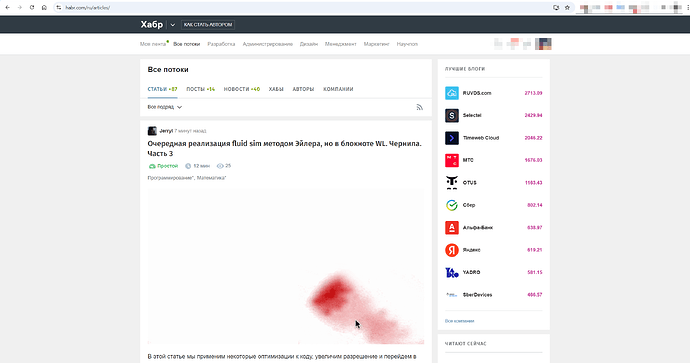This screenshot has height=363, width=690.
Task: Expand the dropdown next to Хабр logo
Action: [x=172, y=25]
